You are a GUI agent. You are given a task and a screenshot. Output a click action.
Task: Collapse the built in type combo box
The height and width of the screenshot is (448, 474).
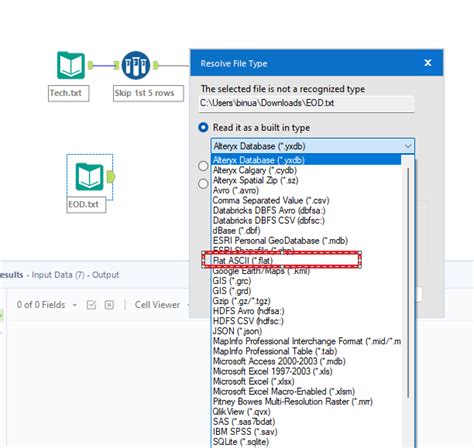[x=408, y=146]
